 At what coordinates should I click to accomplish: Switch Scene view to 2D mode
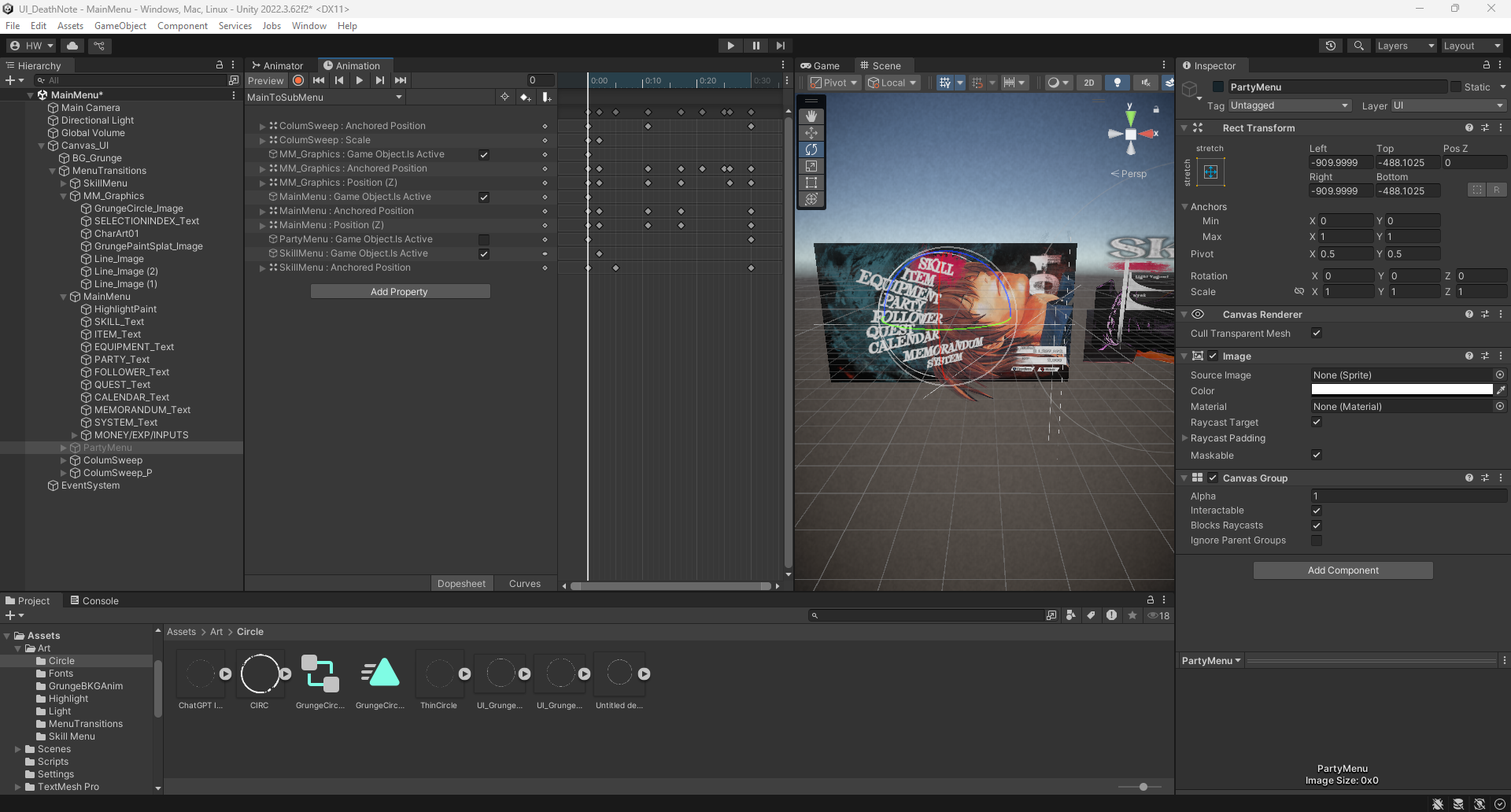coord(1090,82)
